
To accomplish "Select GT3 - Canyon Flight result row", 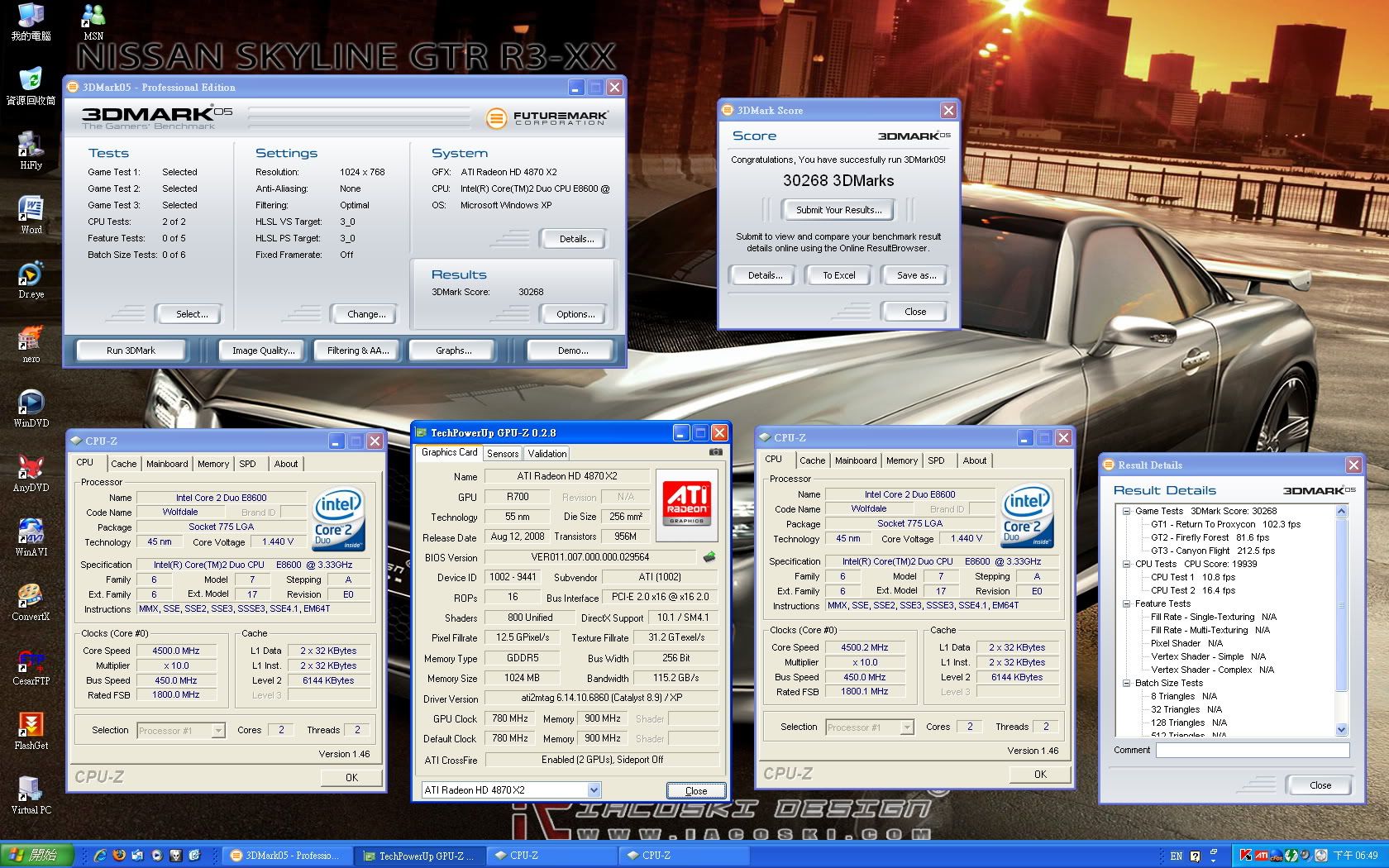I will [1213, 551].
